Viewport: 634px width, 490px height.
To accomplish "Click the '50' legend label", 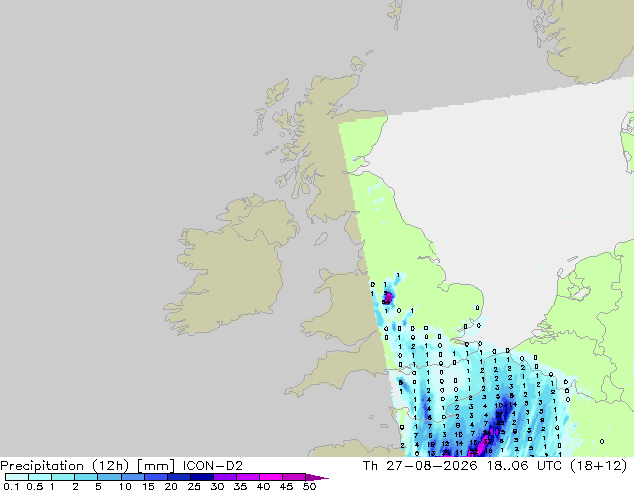I will pyautogui.click(x=309, y=486).
